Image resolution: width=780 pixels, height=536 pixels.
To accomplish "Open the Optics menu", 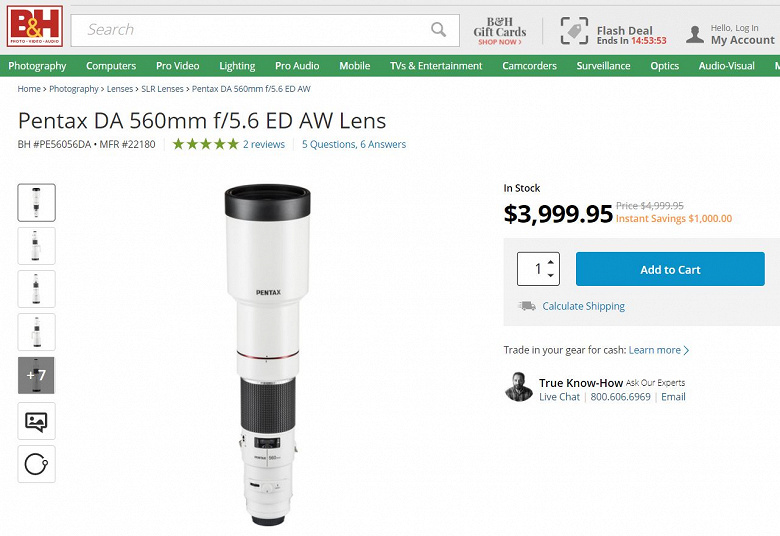I will (664, 66).
